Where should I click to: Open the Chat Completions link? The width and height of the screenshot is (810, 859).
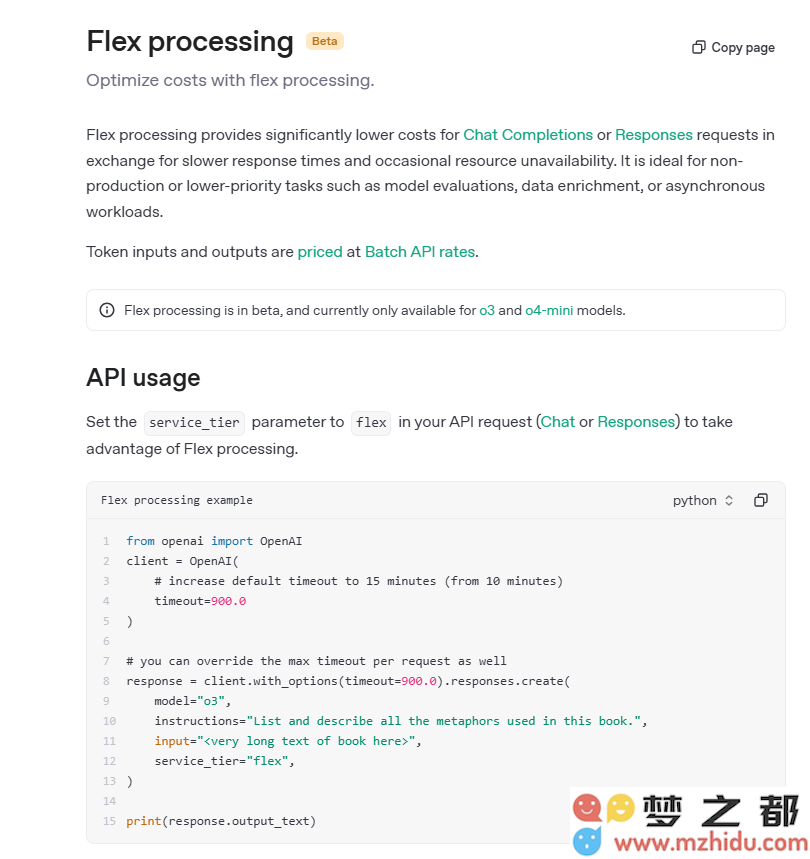tap(528, 135)
